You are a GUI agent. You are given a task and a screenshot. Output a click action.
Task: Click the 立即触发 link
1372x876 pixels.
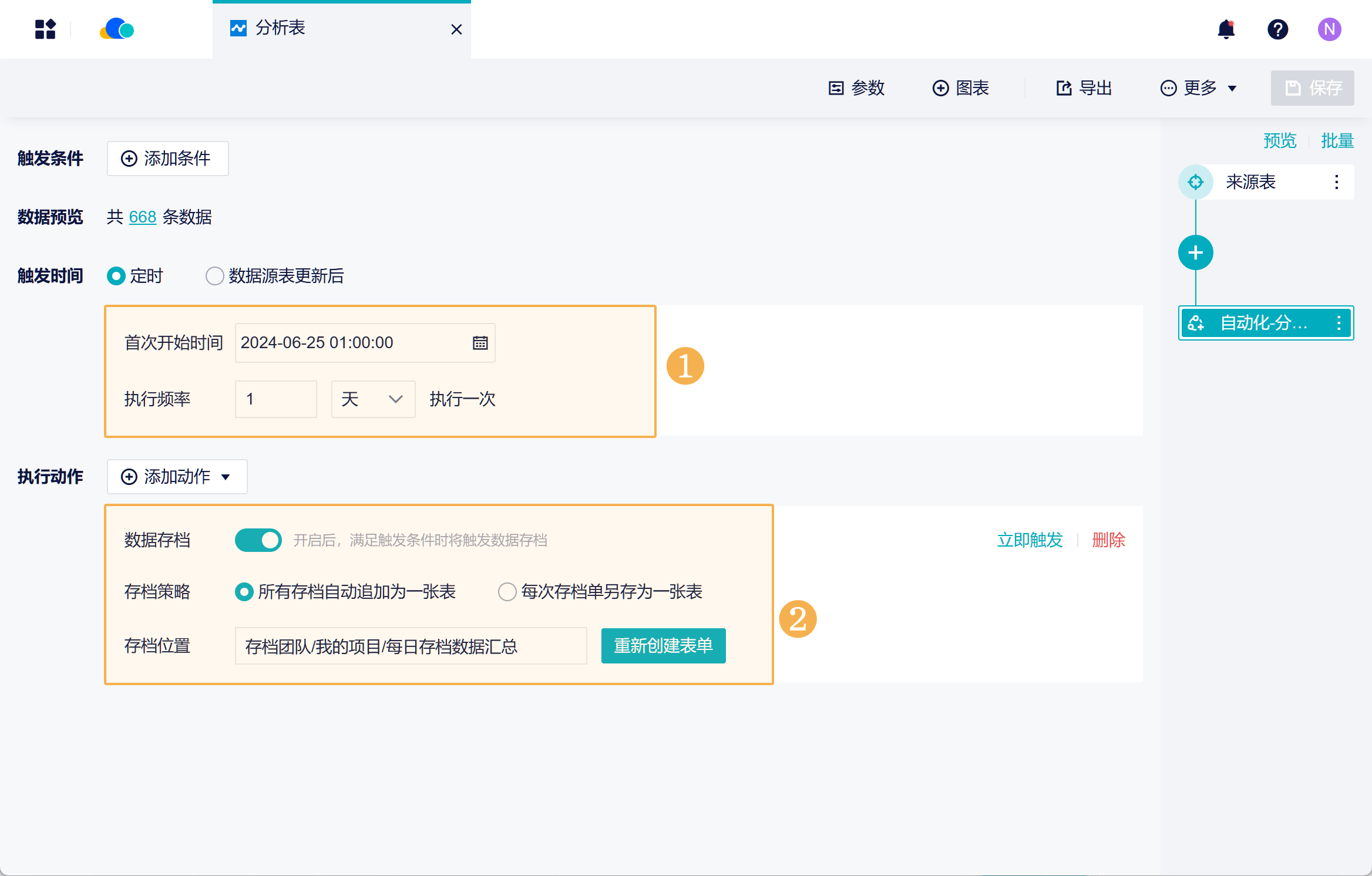point(1030,540)
